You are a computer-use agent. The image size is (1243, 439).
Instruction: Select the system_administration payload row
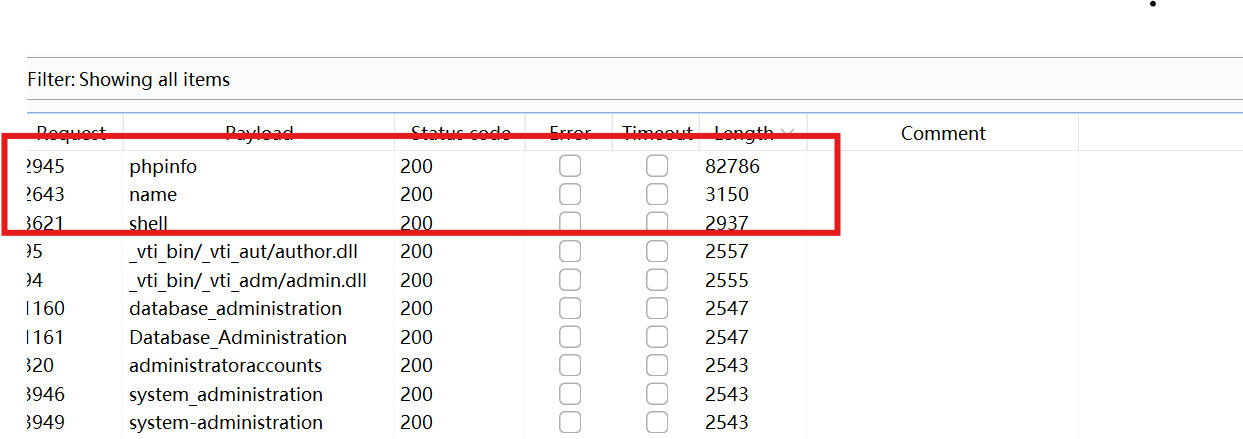click(x=225, y=395)
